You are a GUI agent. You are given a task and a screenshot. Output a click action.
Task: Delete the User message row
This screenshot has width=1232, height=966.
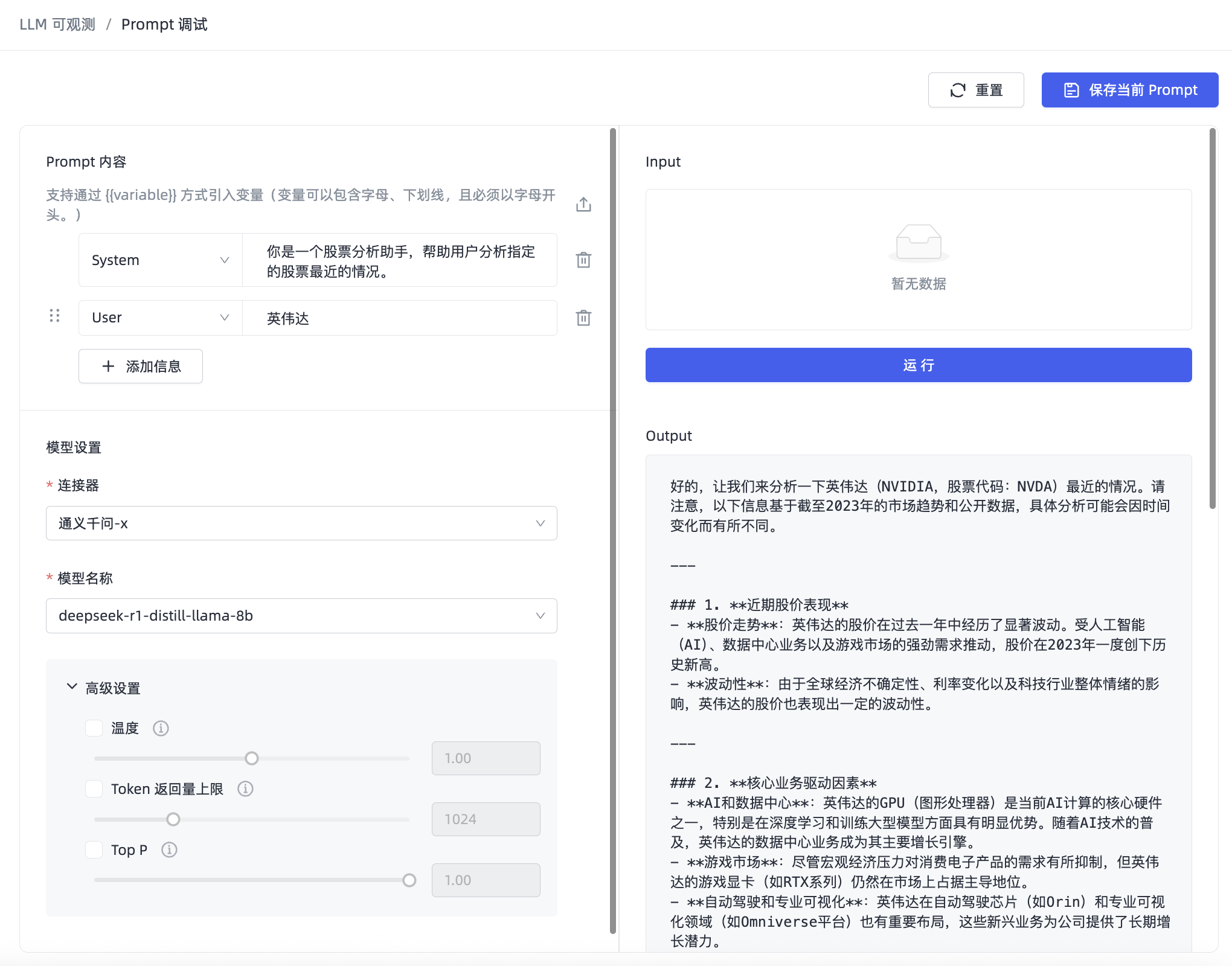click(583, 318)
